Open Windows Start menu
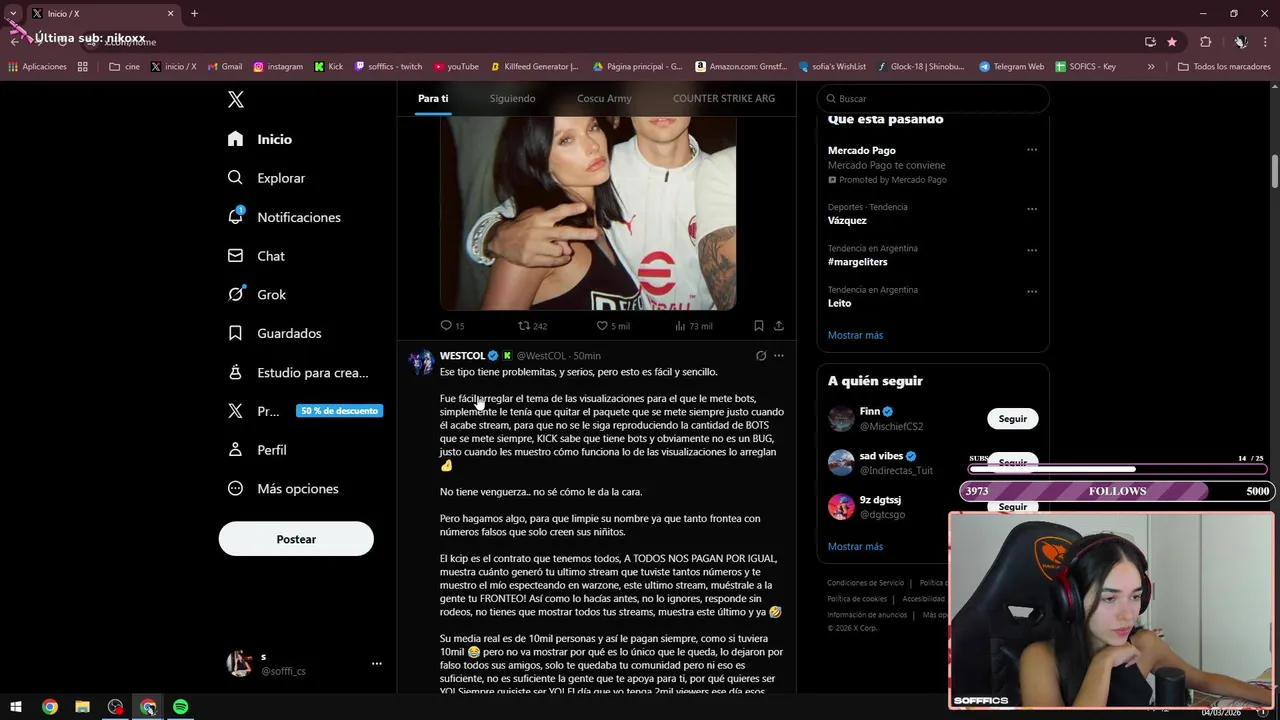This screenshot has height=720, width=1280. tap(16, 707)
